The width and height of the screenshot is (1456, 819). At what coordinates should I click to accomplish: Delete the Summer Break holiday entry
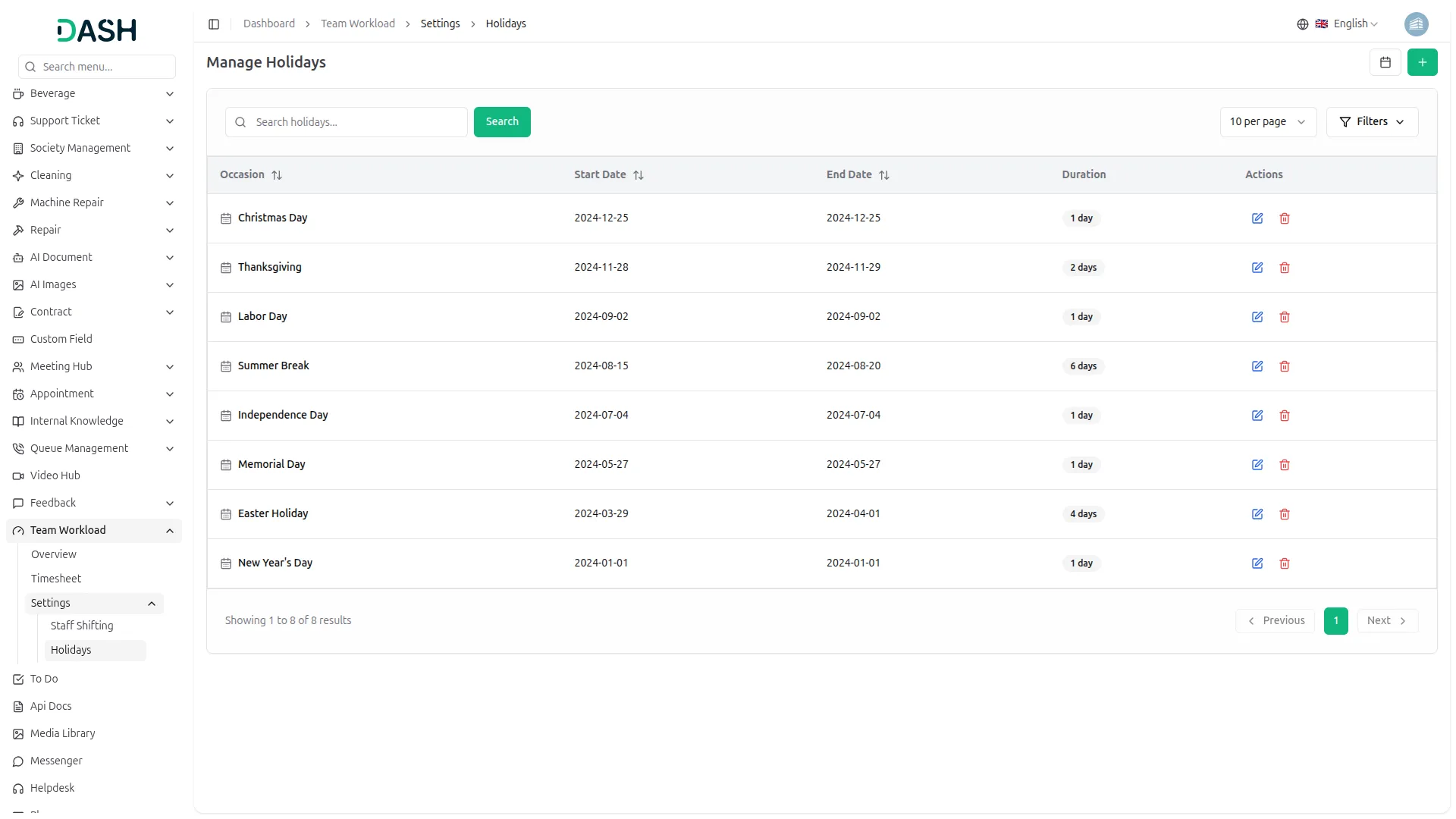[x=1284, y=366]
